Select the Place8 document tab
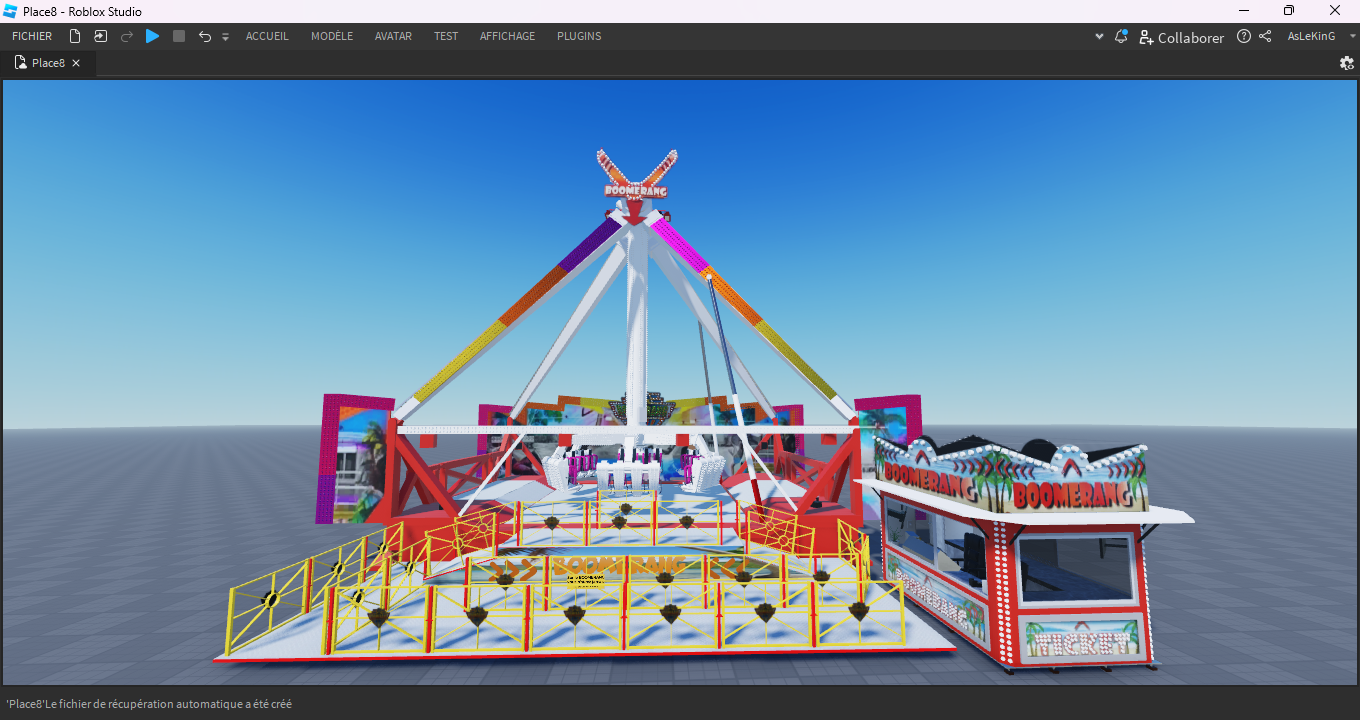Image resolution: width=1360 pixels, height=720 pixels. tap(48, 63)
